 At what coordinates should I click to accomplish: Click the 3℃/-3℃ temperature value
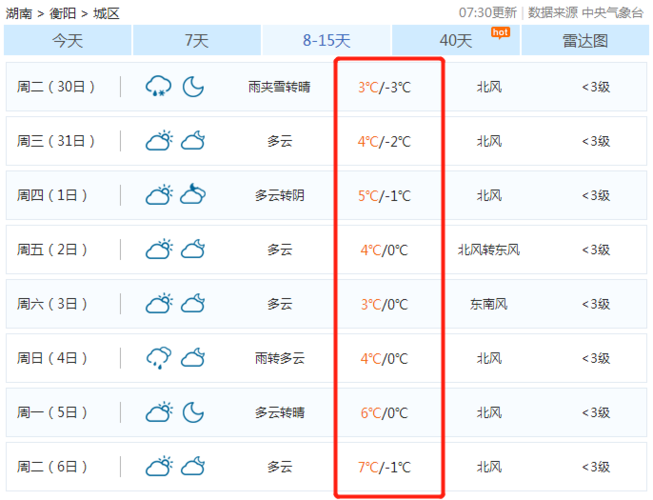coord(384,87)
